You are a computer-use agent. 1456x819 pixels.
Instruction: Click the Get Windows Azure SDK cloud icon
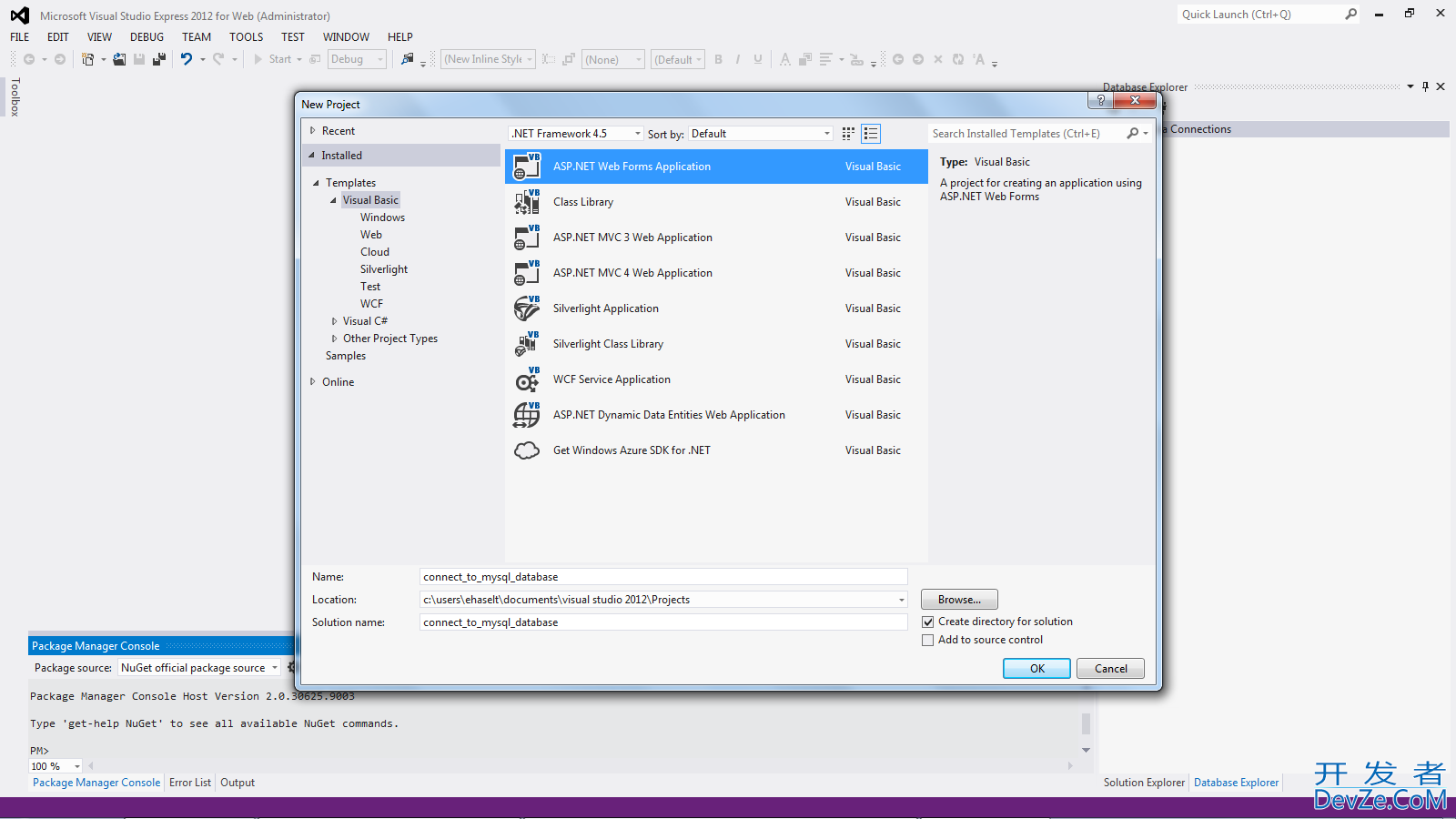coord(527,450)
